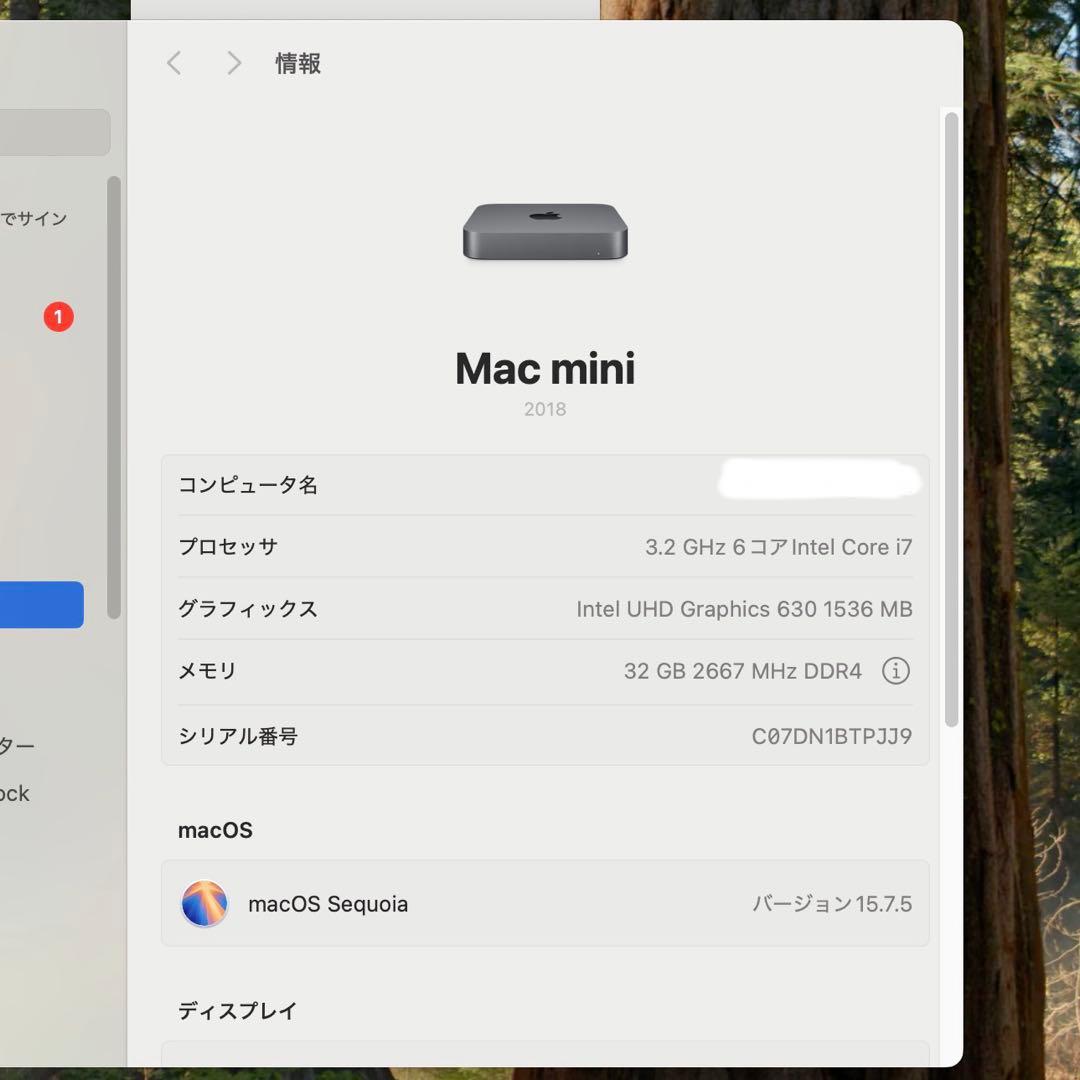Click the macOS Sequoia row label
Screen dimensions: 1080x1080
(328, 904)
